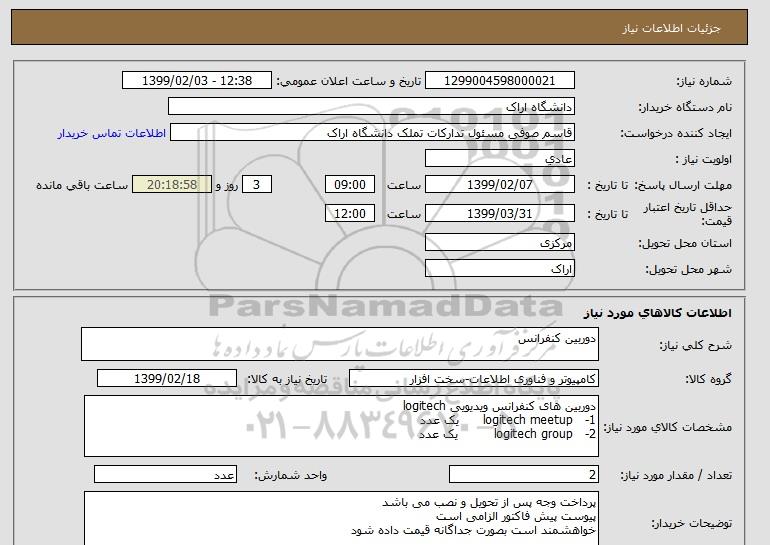Click the public announcement date field 1399/02/03 - 12:38

pos(196,81)
